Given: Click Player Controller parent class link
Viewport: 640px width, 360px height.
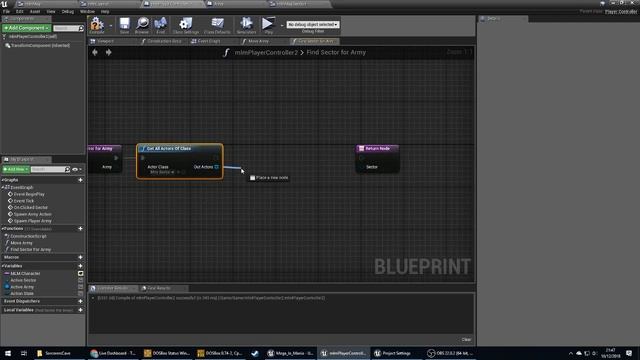Looking at the screenshot, I should click(620, 11).
